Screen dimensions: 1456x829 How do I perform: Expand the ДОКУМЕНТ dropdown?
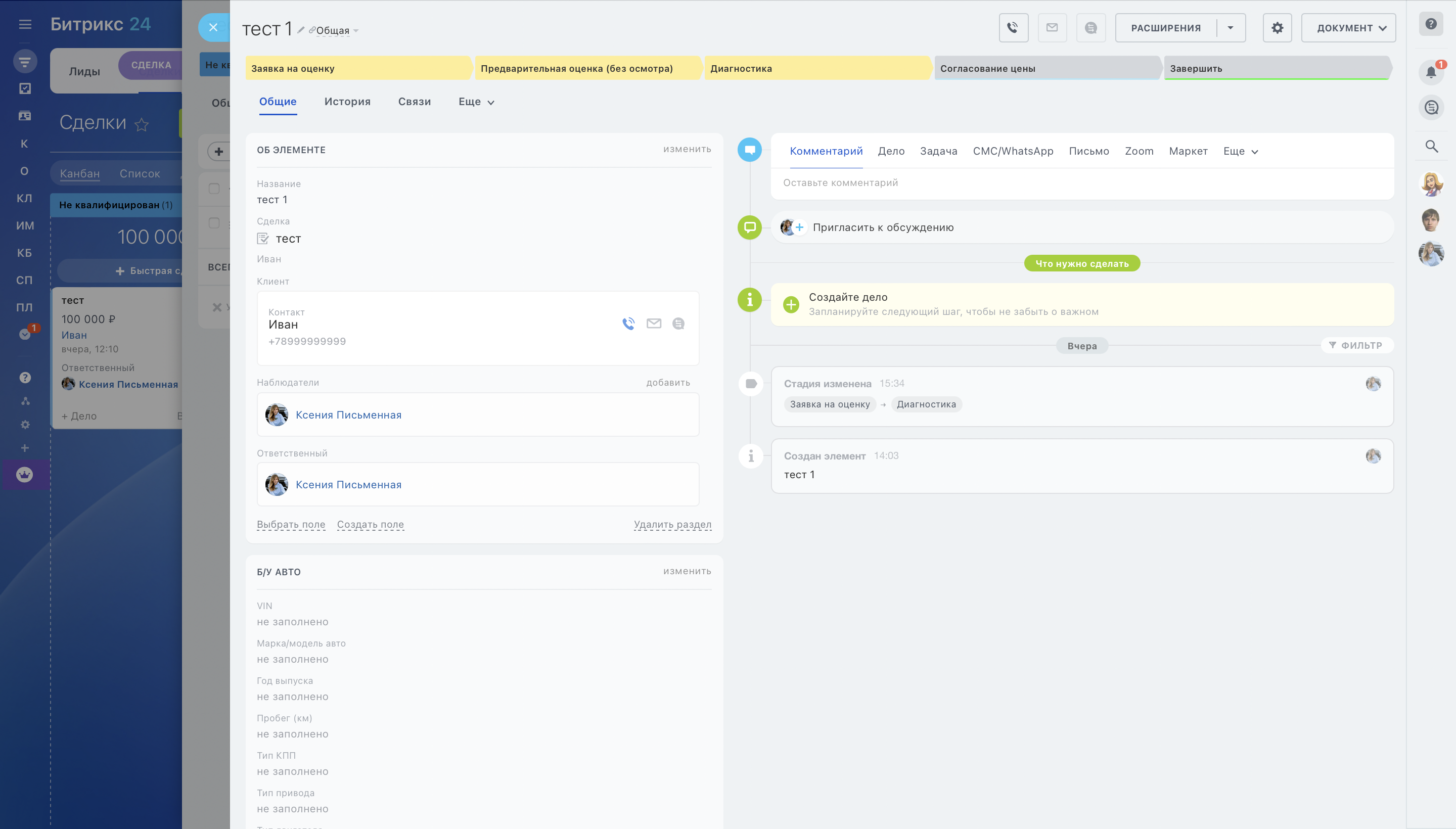coord(1349,28)
